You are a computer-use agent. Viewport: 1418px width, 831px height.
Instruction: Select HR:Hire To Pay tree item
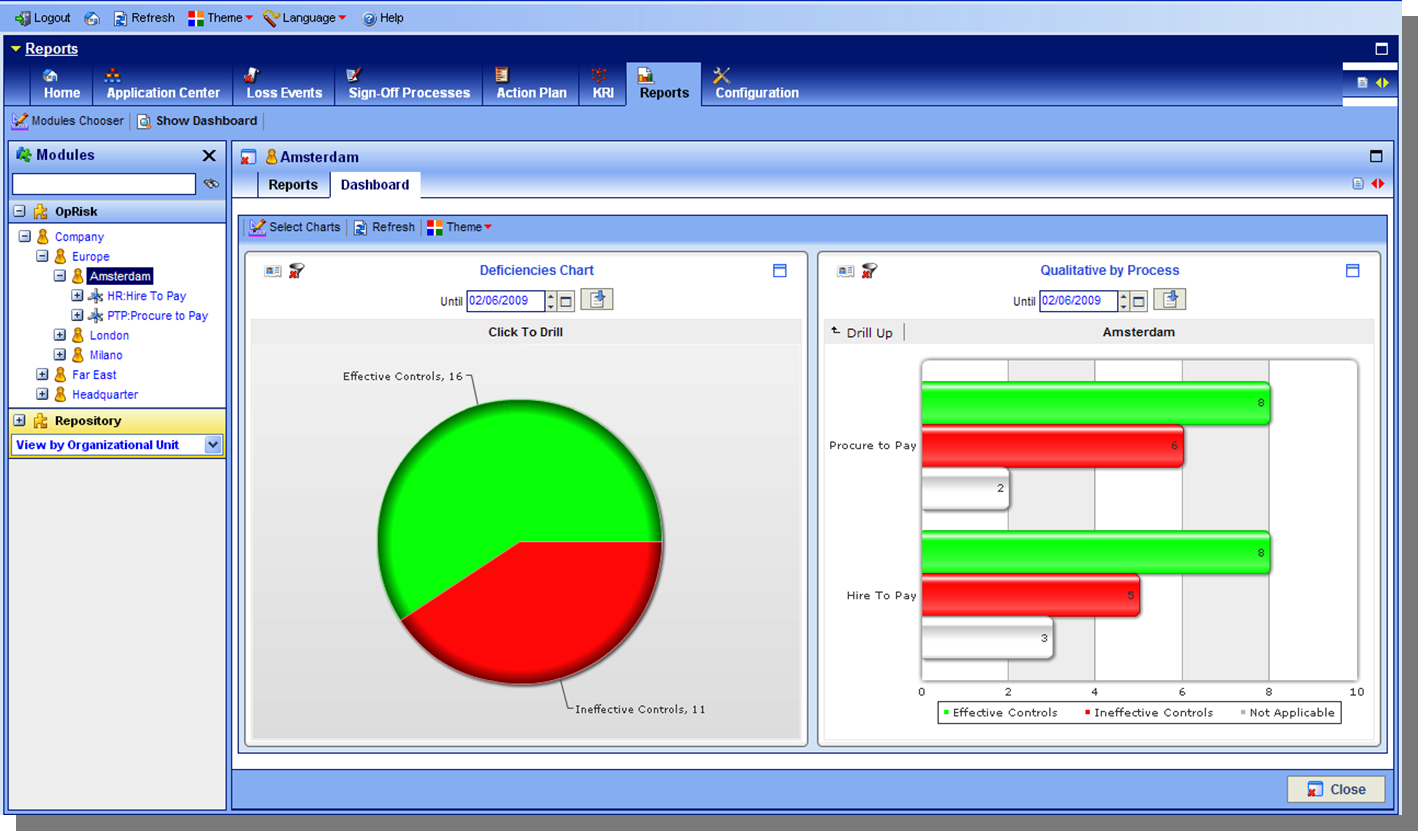146,296
